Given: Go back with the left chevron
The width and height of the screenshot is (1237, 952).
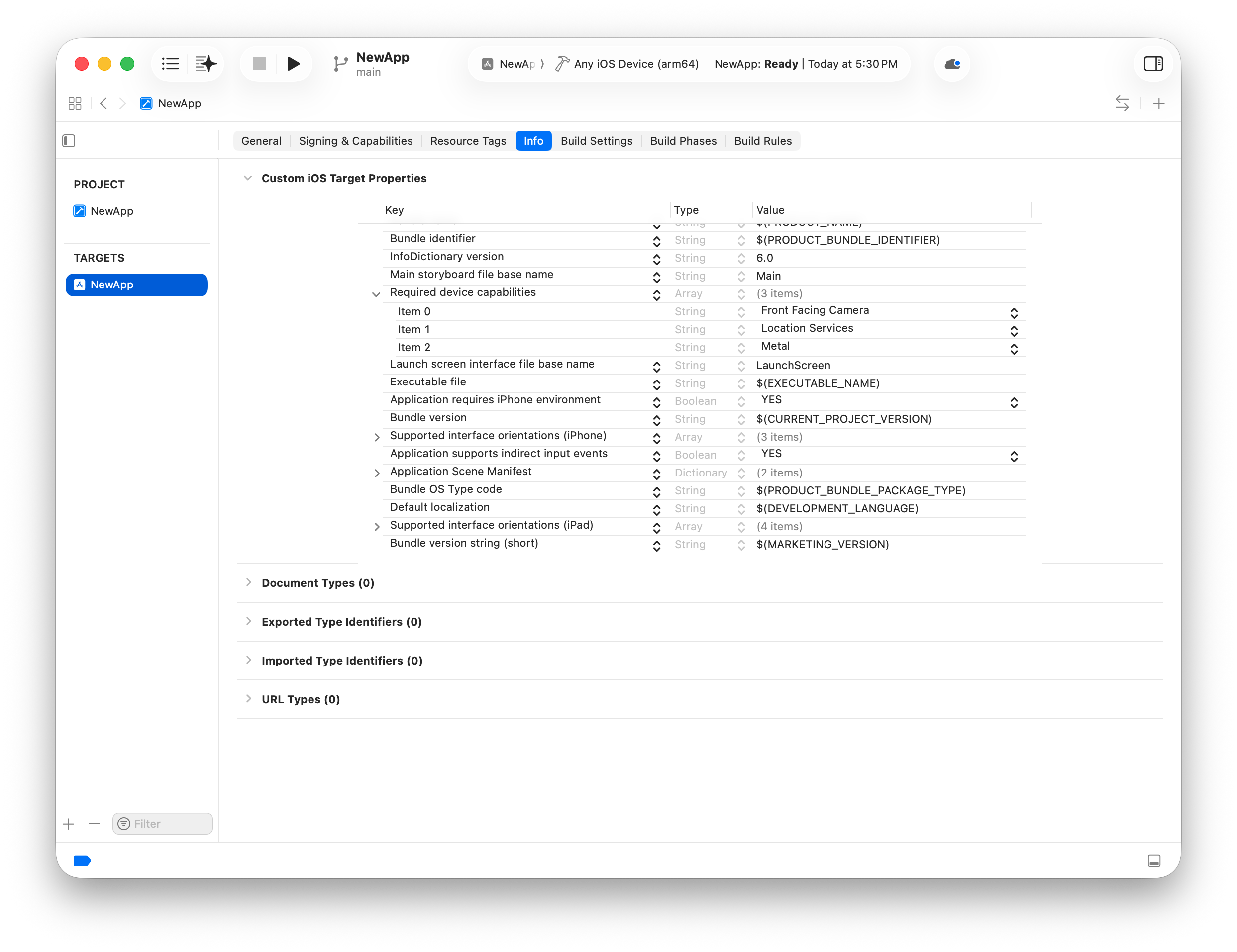Looking at the screenshot, I should pyautogui.click(x=103, y=103).
